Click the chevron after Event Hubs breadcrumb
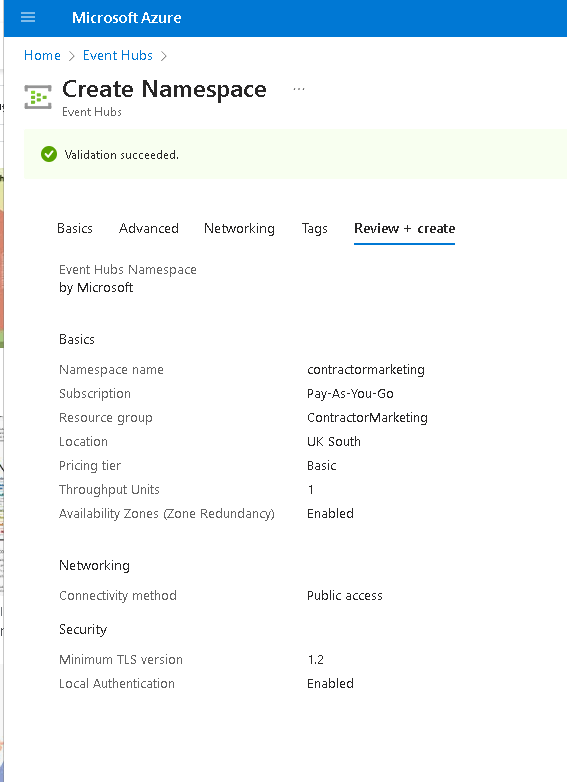 point(164,56)
